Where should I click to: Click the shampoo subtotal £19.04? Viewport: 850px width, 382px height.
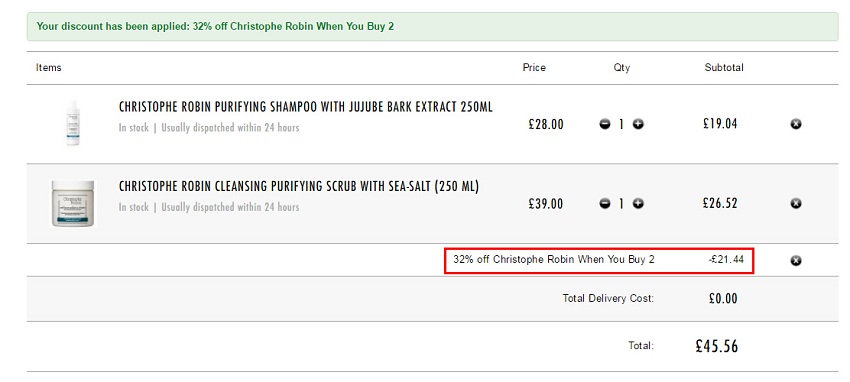pos(720,124)
